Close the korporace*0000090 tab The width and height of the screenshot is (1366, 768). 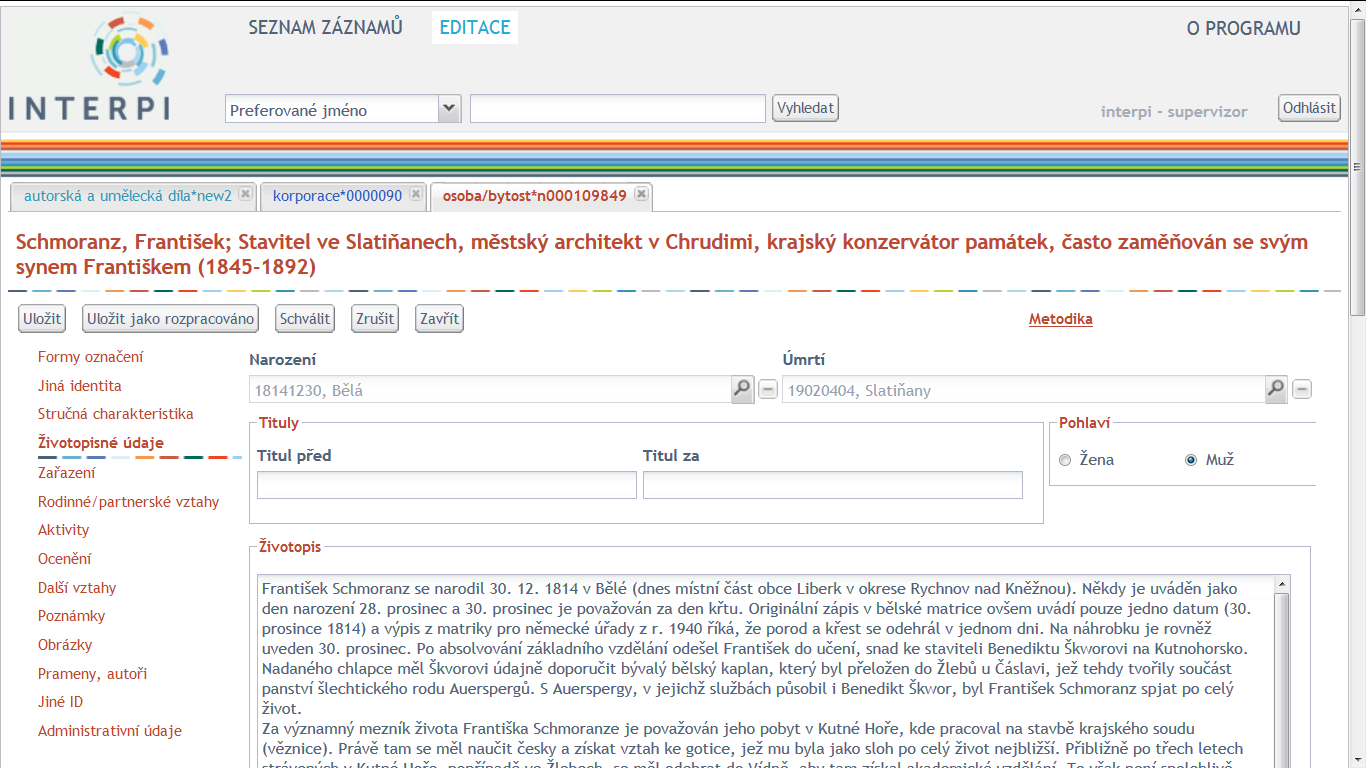click(x=416, y=194)
